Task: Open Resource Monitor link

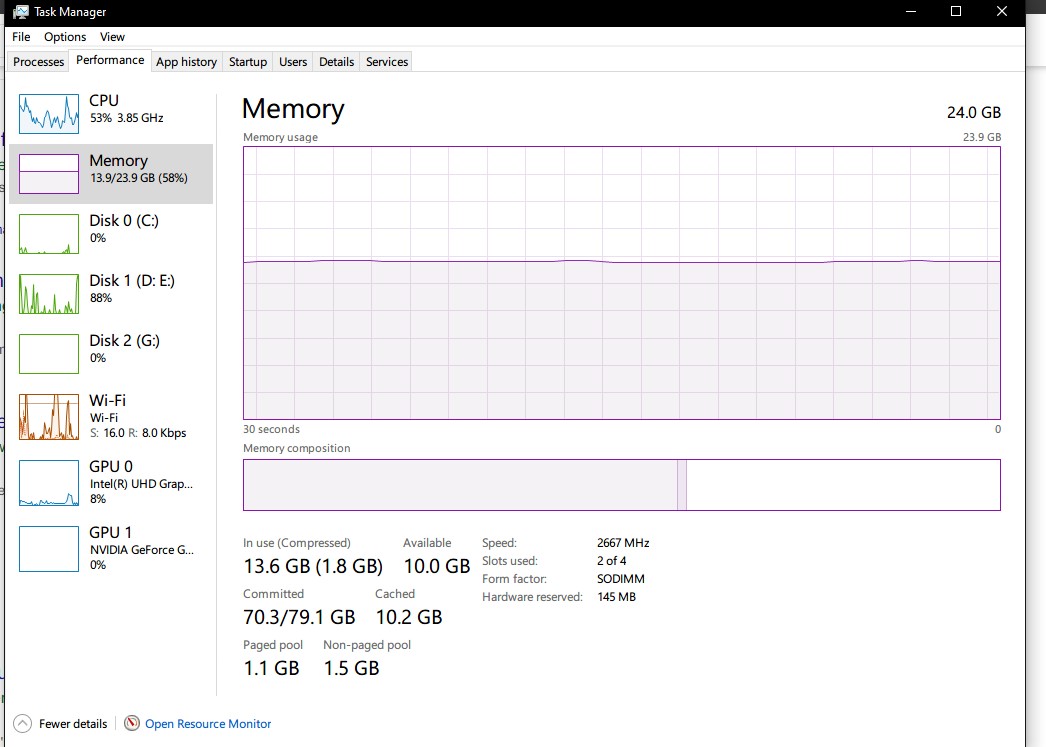Action: [208, 724]
